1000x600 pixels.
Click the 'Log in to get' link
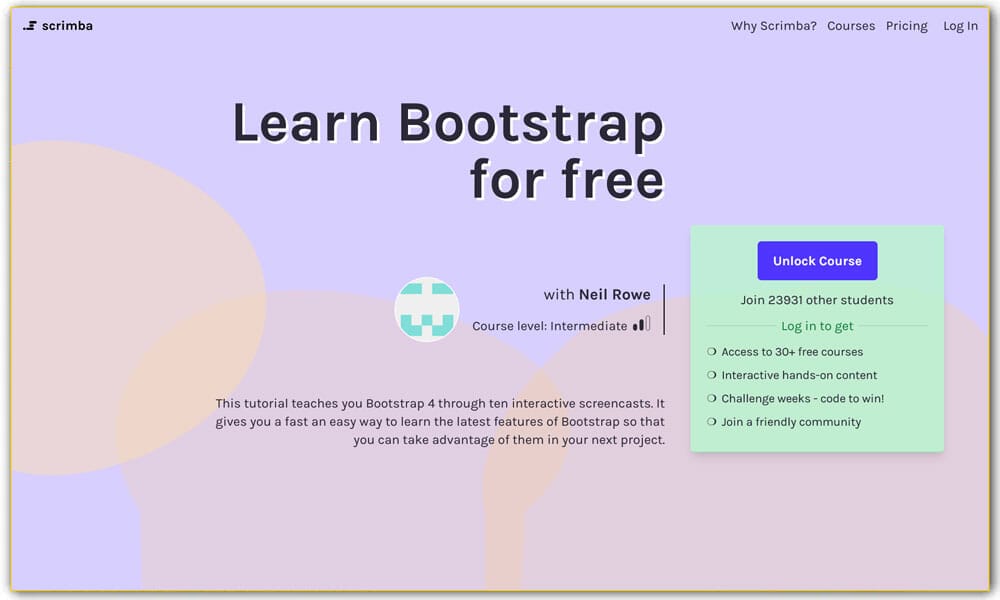(x=817, y=325)
